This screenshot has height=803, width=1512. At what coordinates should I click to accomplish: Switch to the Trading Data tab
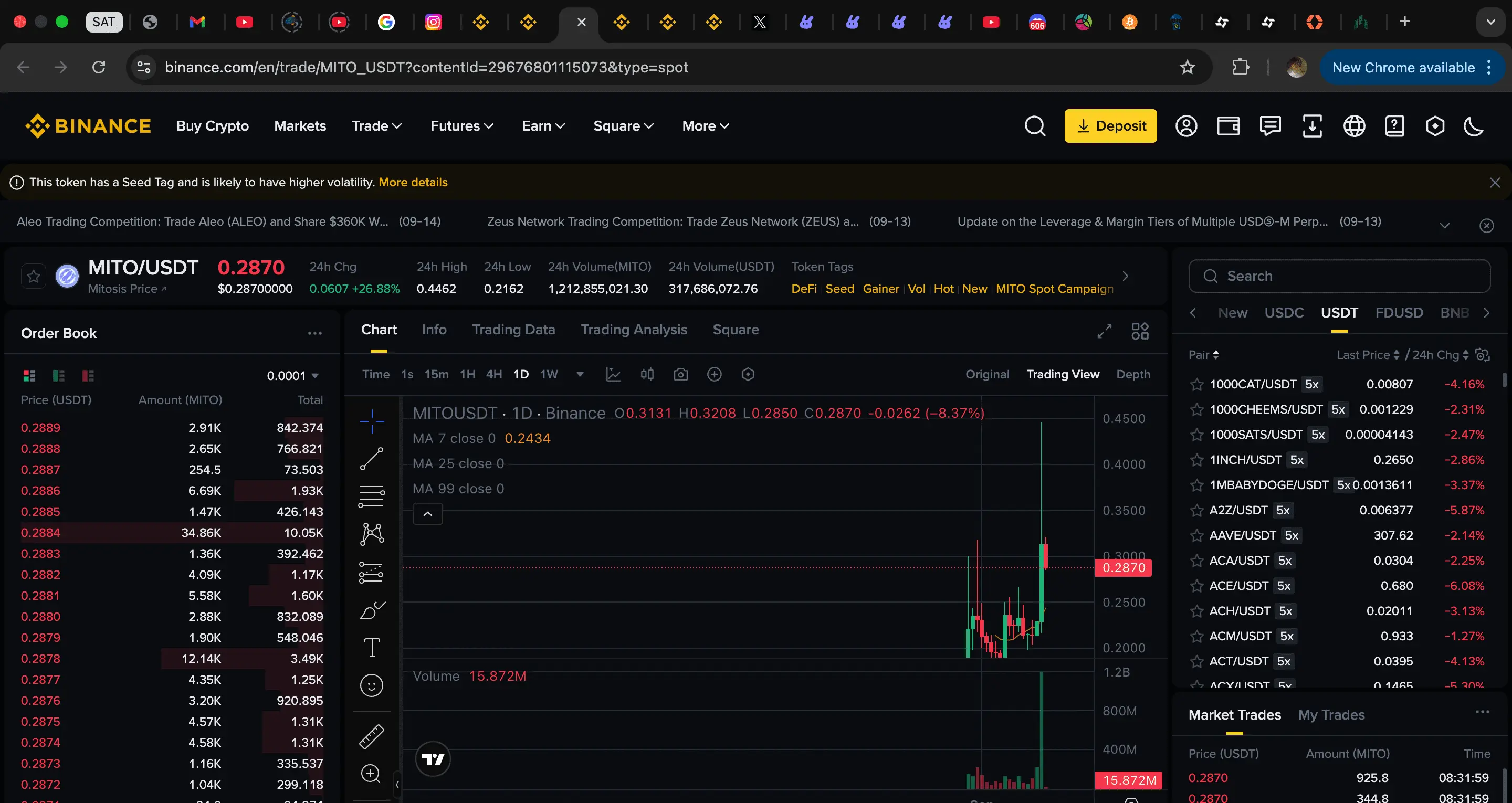(513, 330)
